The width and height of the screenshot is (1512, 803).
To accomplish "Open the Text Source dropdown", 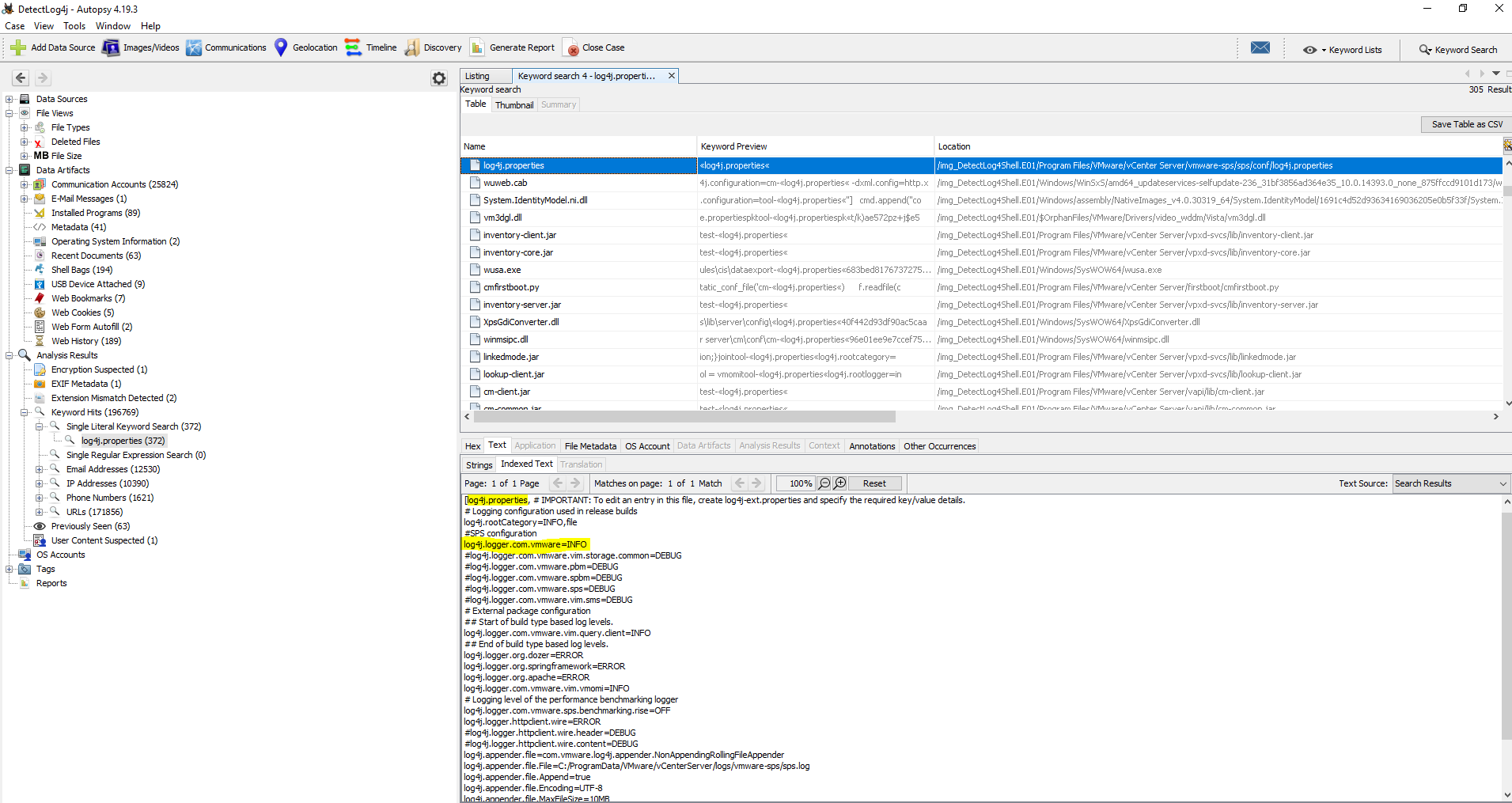I will tap(1450, 483).
